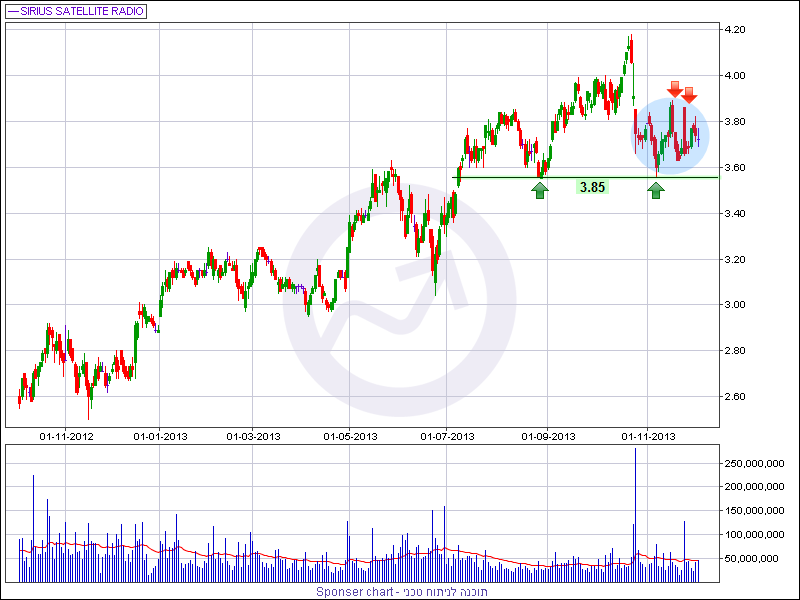
Task: Click the 01-05-2013 date axis label
Action: pos(351,437)
